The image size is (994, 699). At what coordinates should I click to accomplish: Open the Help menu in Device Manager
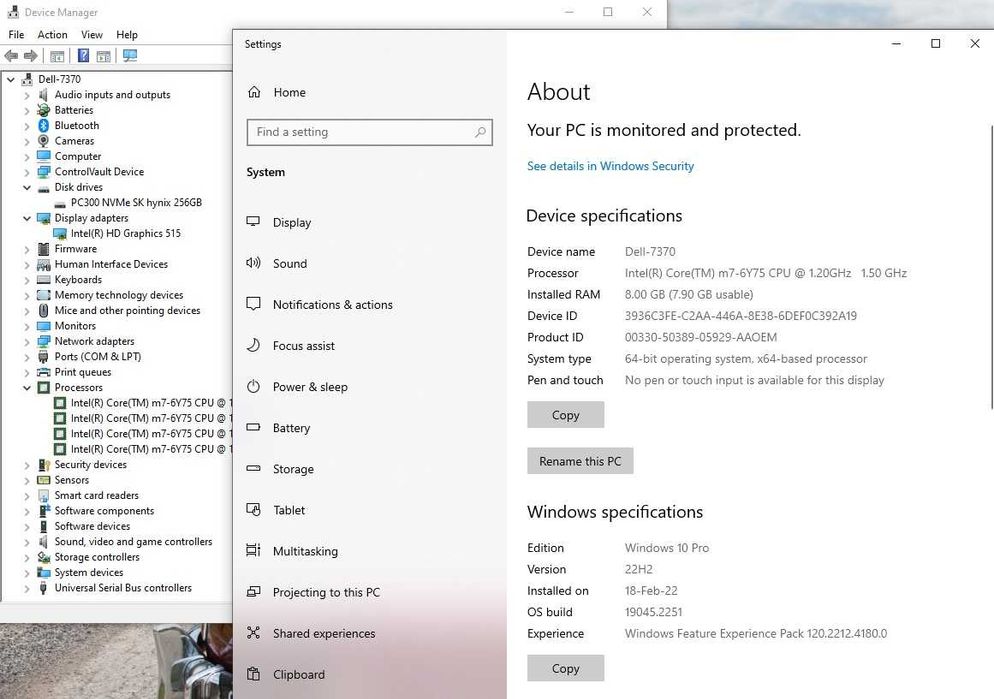[127, 34]
